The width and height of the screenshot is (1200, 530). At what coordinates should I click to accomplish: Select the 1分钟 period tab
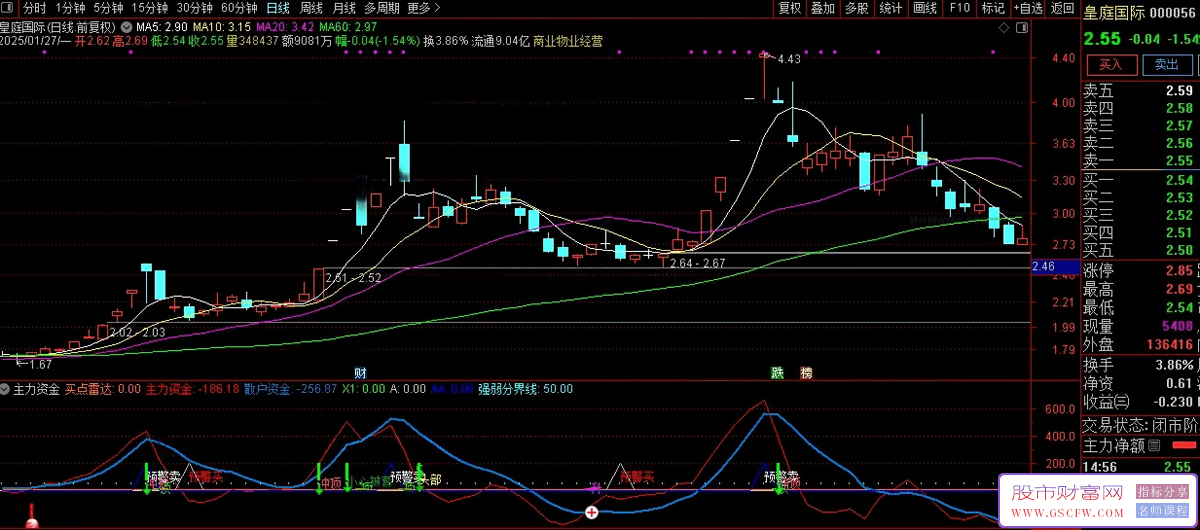click(70, 8)
